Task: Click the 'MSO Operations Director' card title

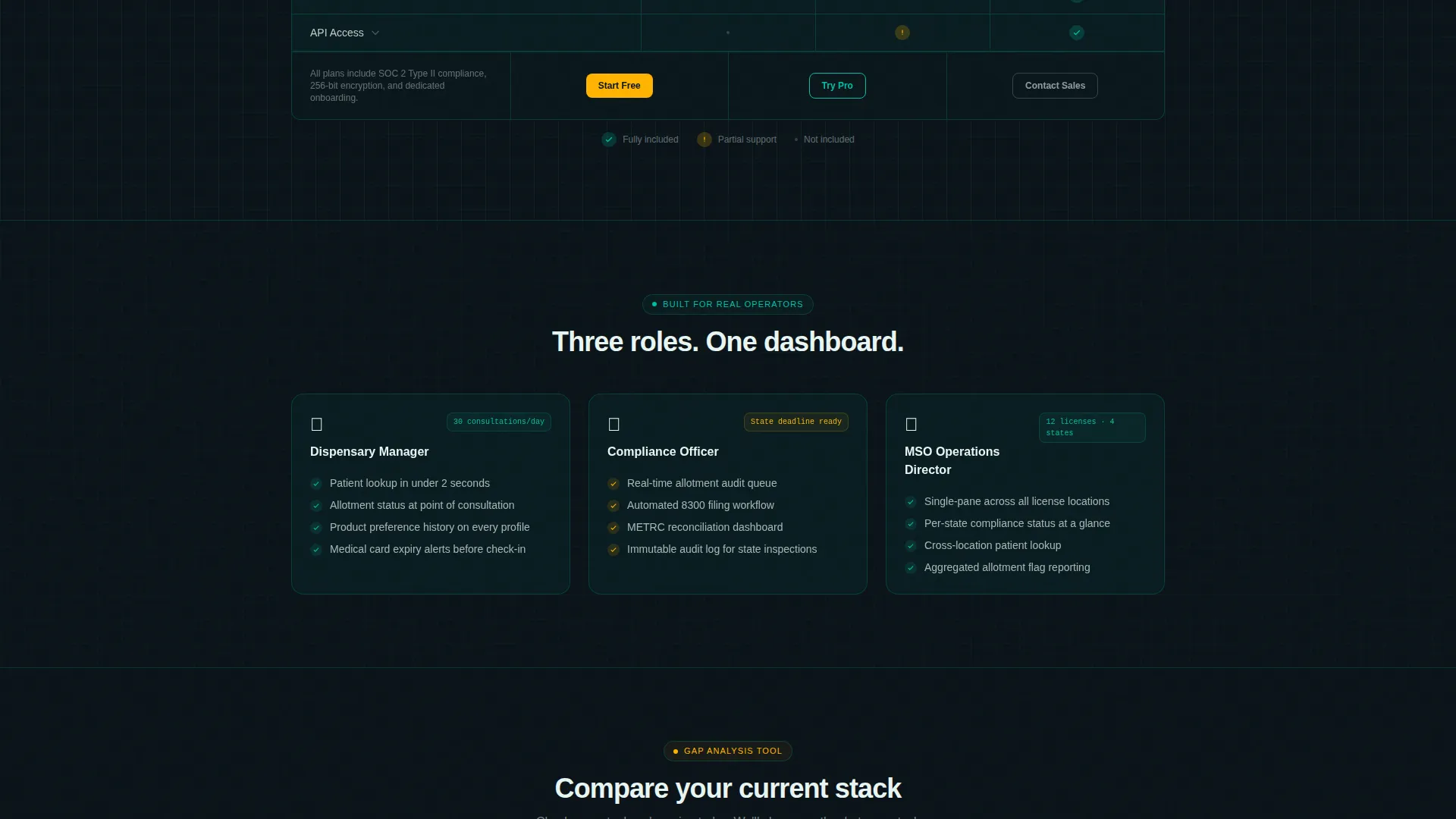Action: coord(952,460)
